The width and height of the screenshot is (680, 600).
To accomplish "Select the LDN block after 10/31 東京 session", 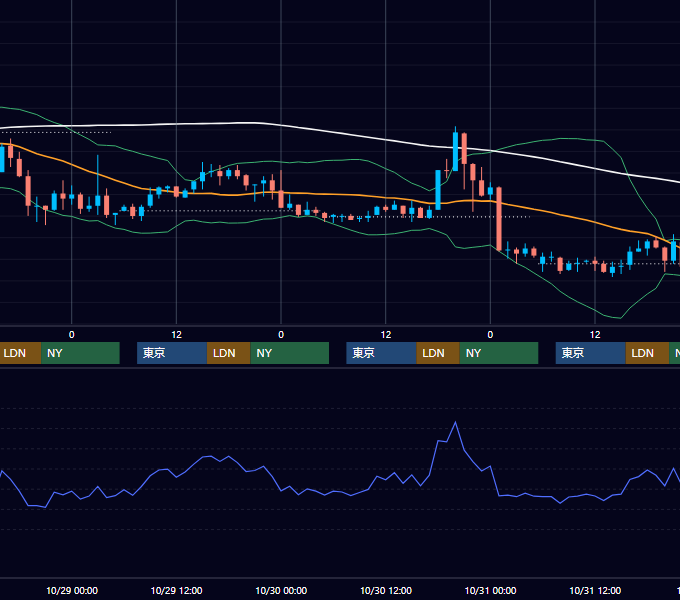I will [647, 353].
